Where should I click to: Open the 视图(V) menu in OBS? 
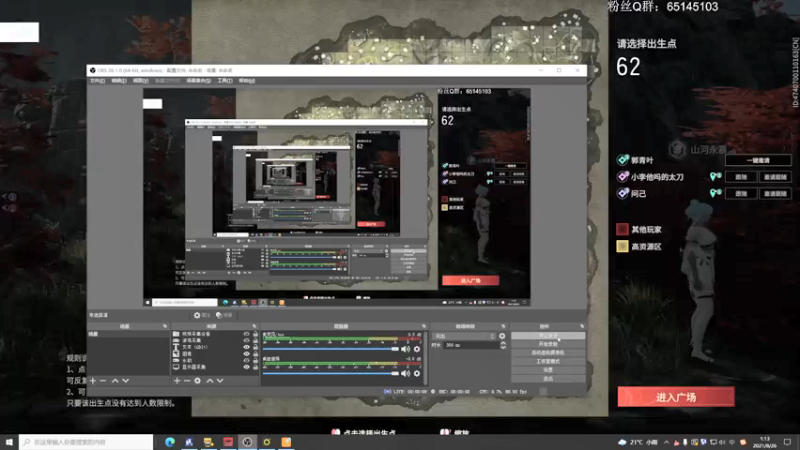(x=140, y=81)
